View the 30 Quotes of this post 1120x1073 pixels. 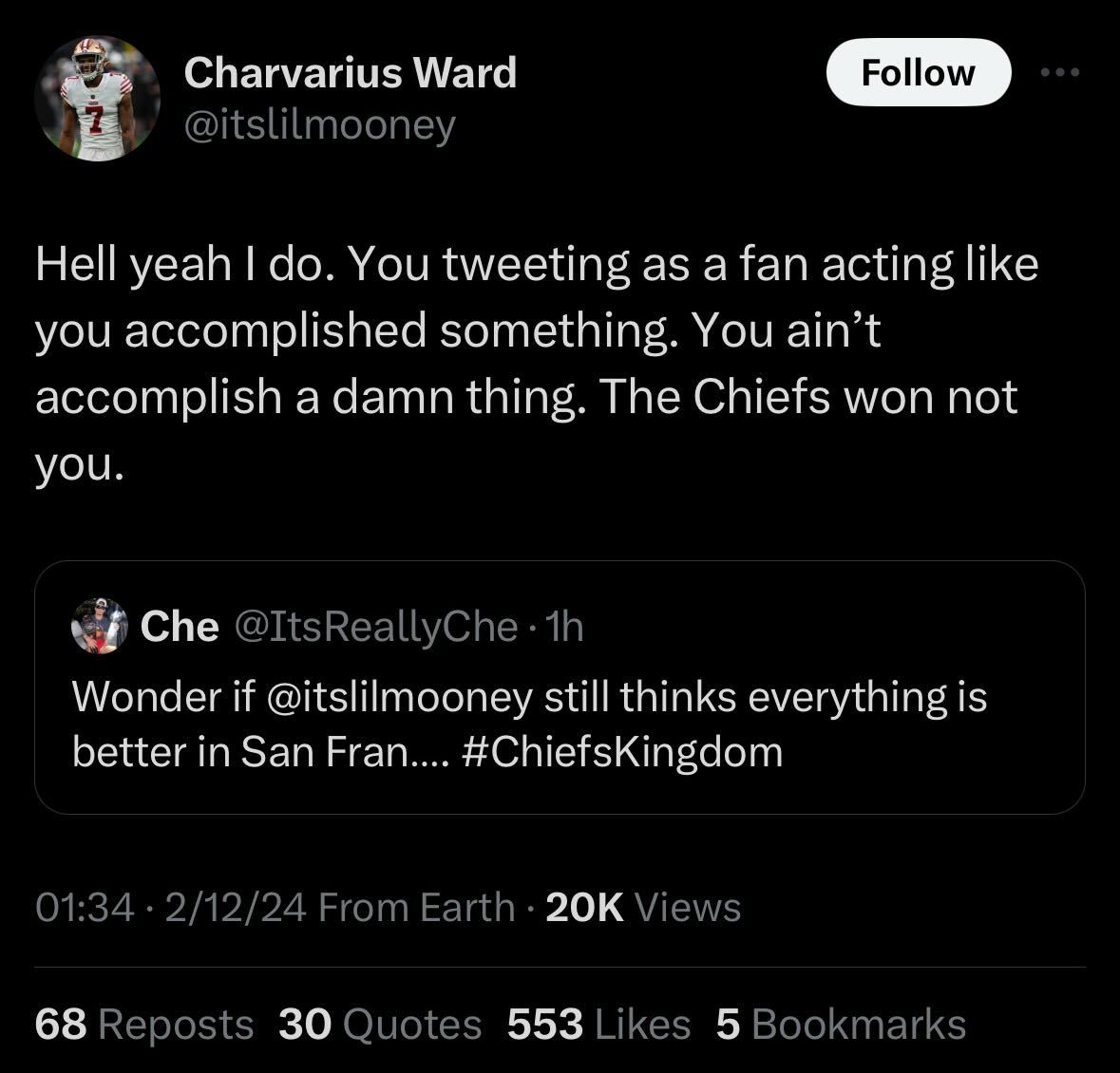[x=380, y=1026]
